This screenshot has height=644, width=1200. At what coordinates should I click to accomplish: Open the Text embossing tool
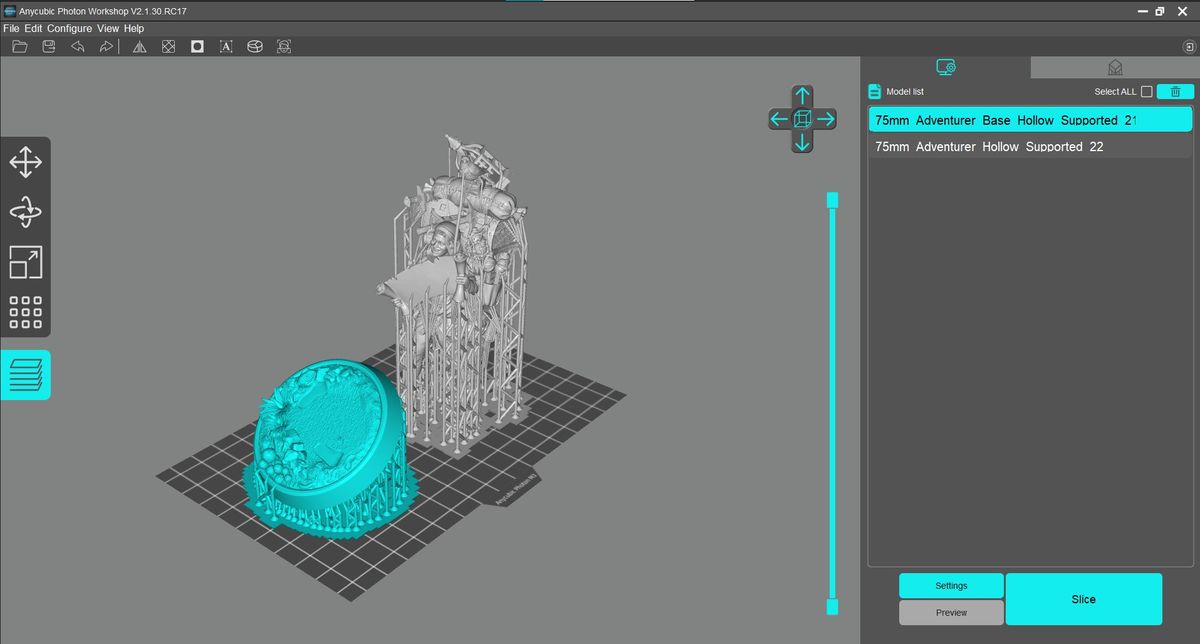tap(226, 46)
